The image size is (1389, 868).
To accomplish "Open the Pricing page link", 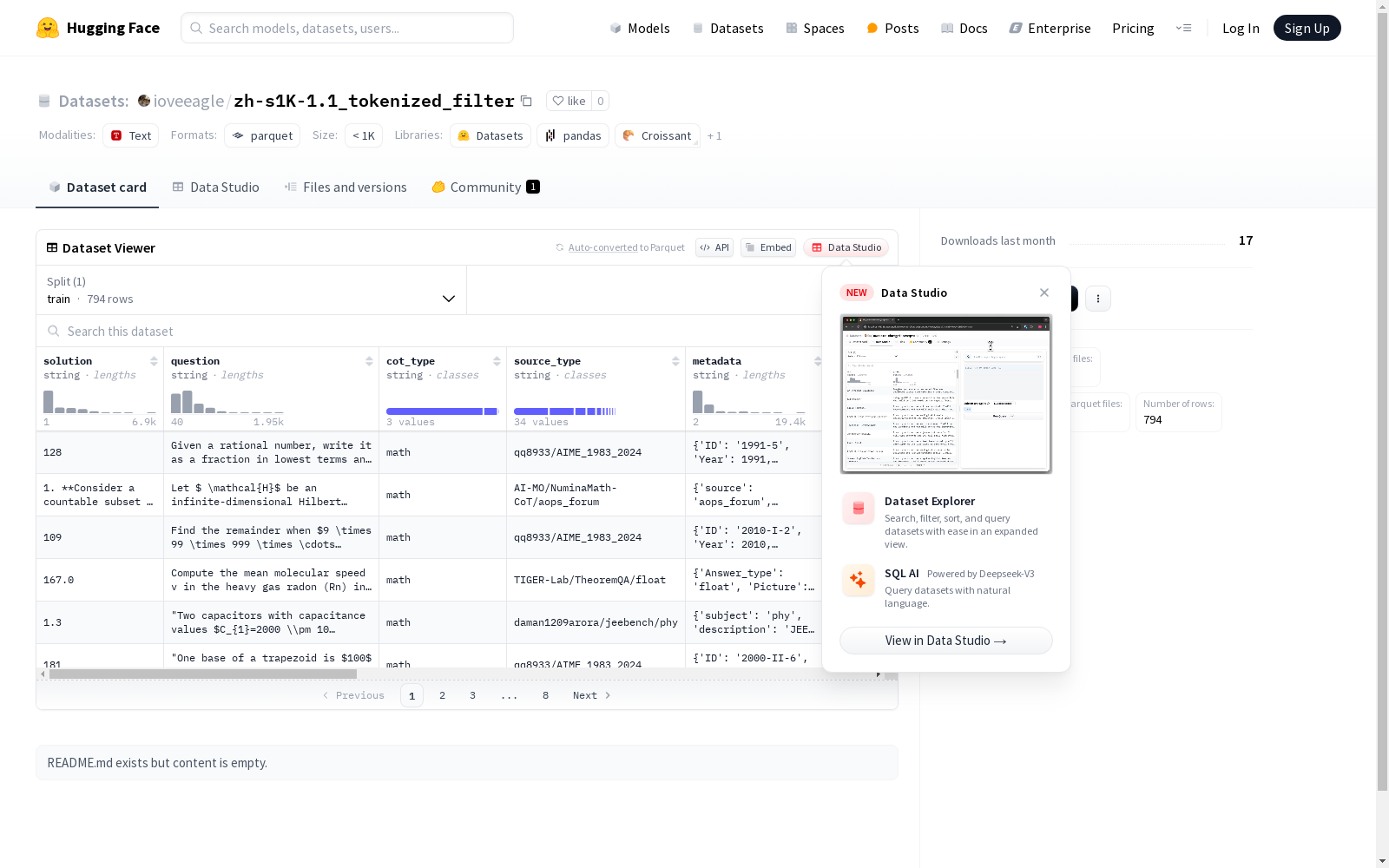I will 1133,28.
